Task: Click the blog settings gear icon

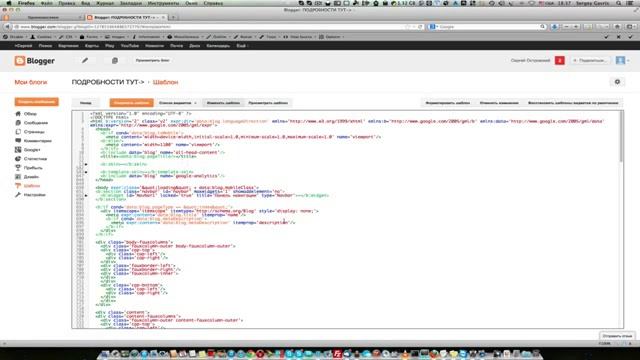Action: (617, 82)
